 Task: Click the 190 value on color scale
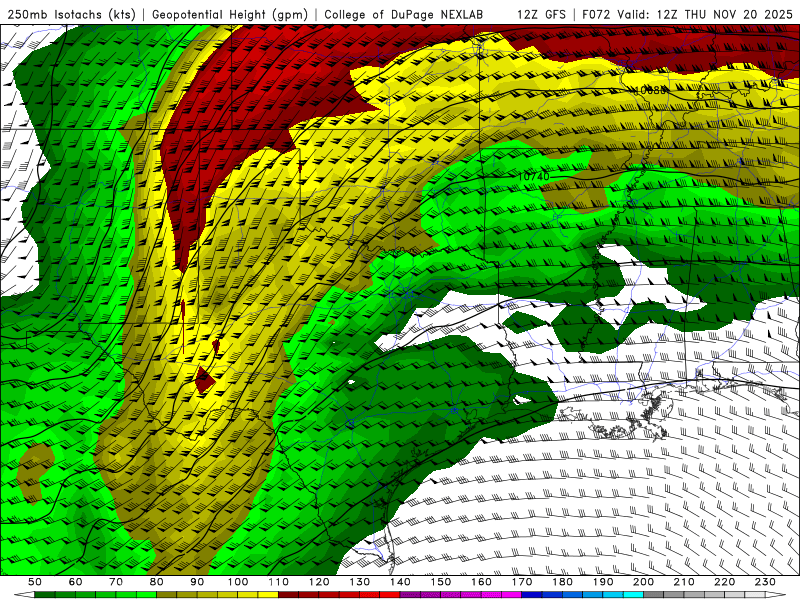(x=603, y=582)
